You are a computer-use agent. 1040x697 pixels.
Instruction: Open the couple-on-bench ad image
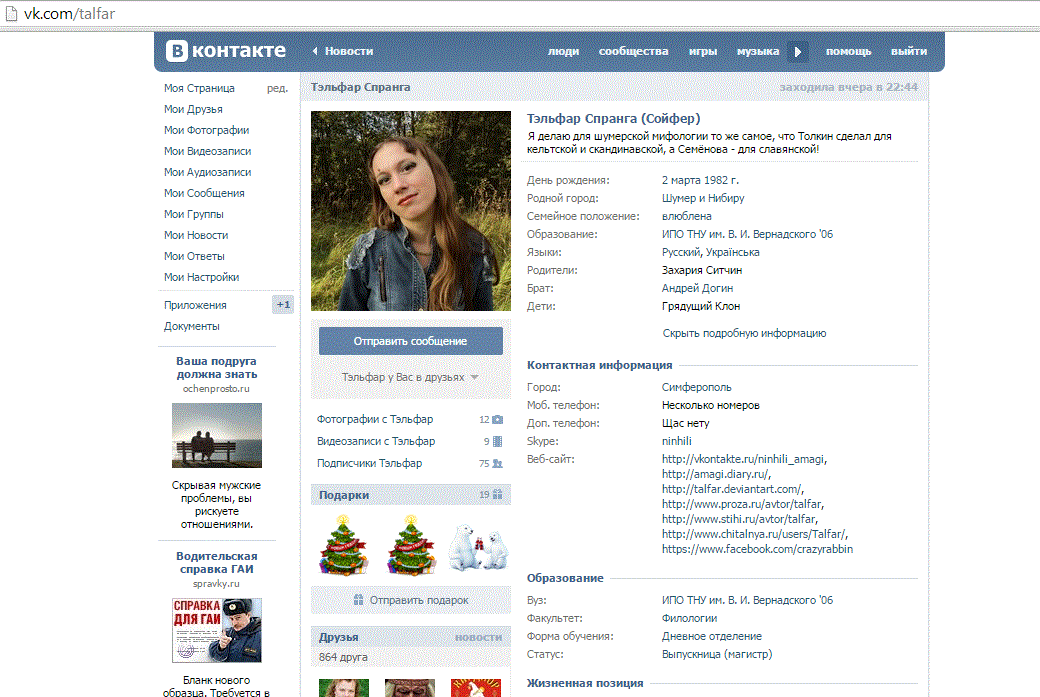[216, 436]
